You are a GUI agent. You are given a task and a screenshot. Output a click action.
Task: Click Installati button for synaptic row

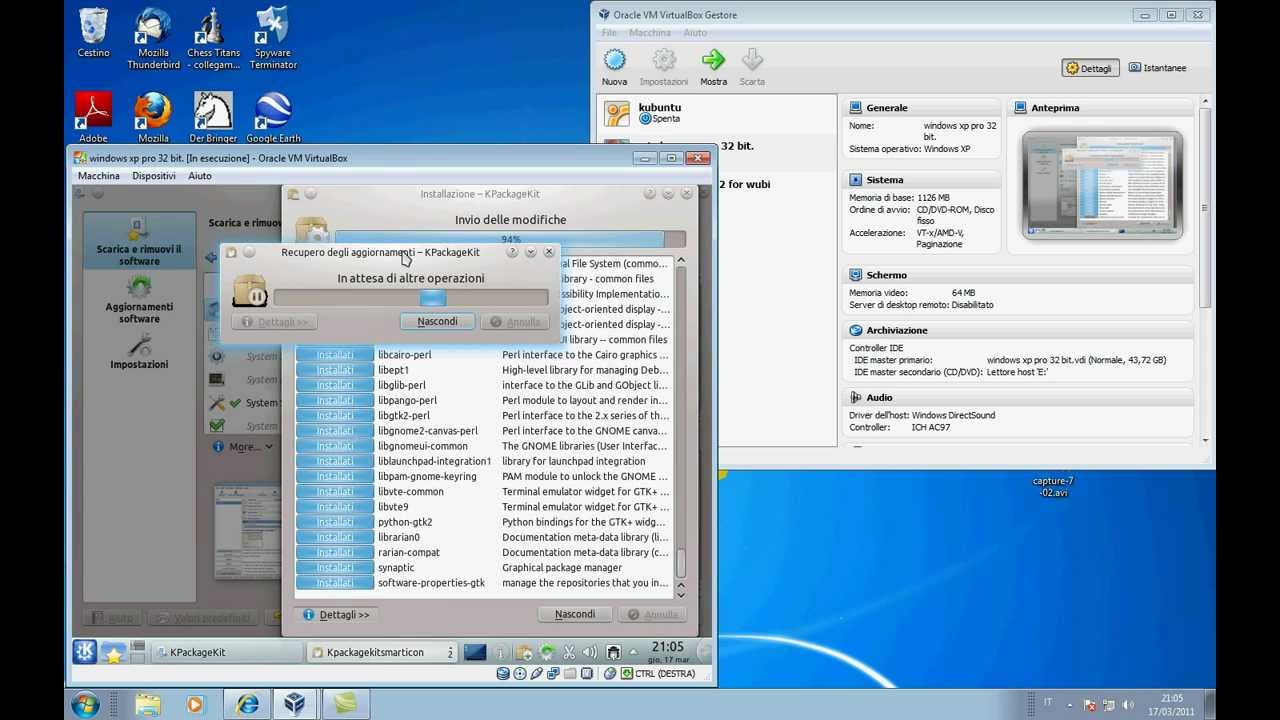point(335,568)
